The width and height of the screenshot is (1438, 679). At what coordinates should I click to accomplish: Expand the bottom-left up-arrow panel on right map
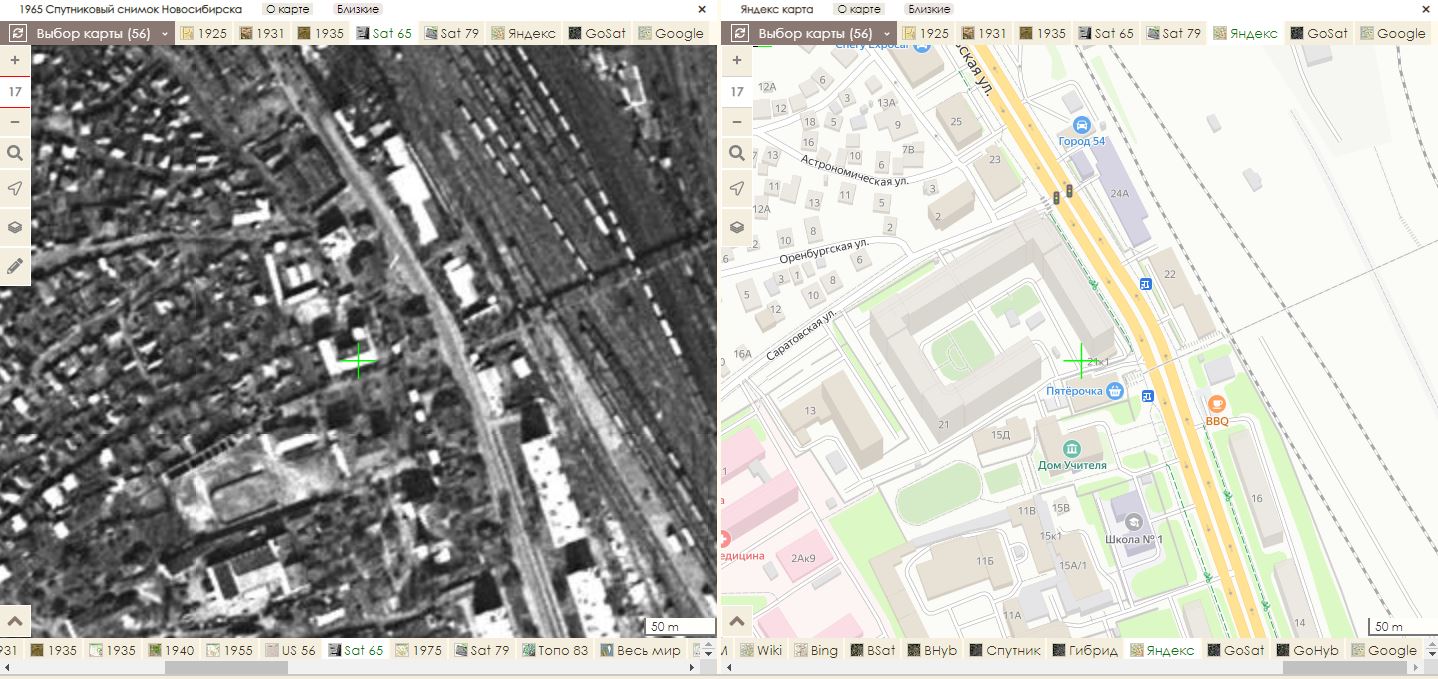point(737,621)
